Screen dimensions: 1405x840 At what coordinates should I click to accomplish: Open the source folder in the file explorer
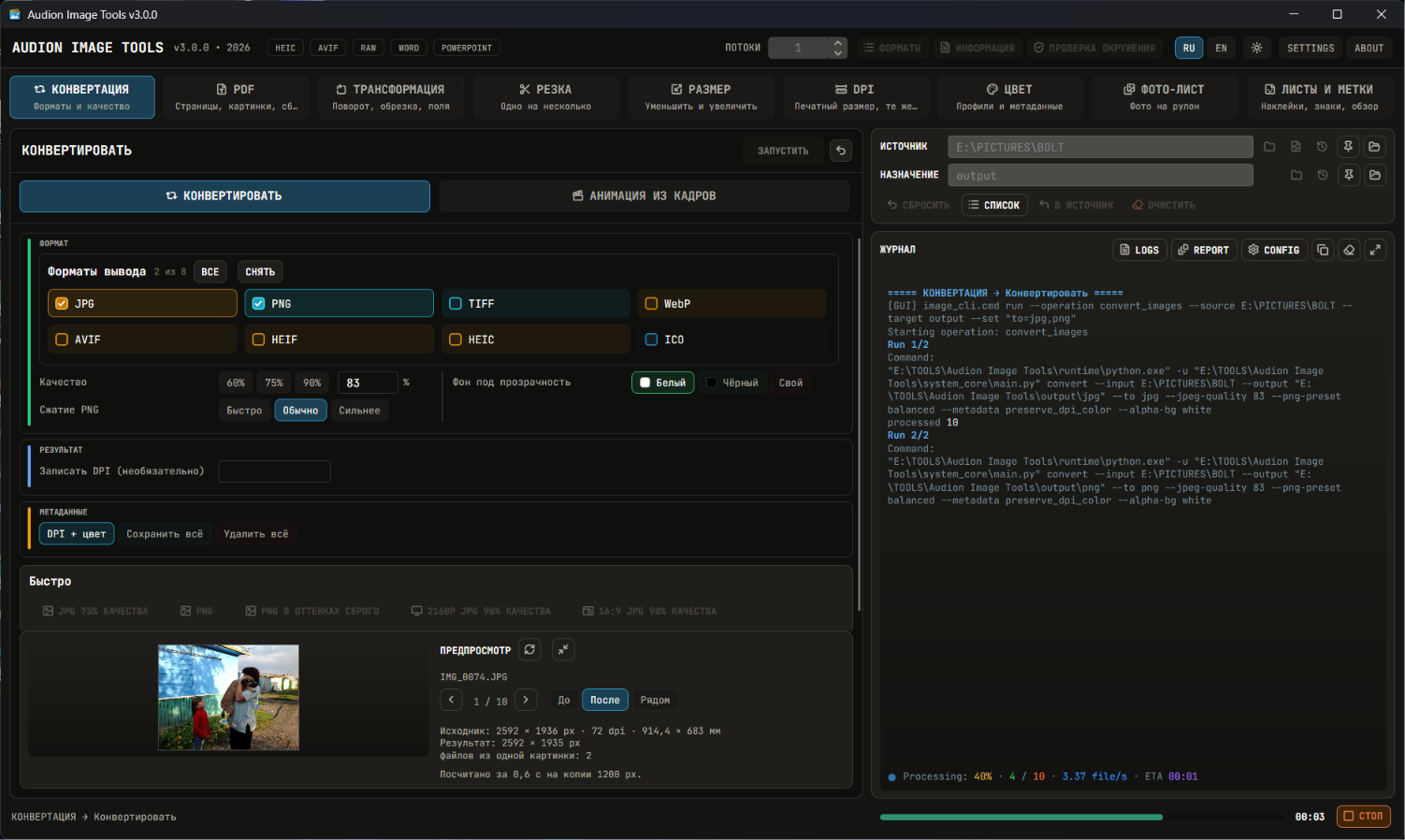(1374, 147)
